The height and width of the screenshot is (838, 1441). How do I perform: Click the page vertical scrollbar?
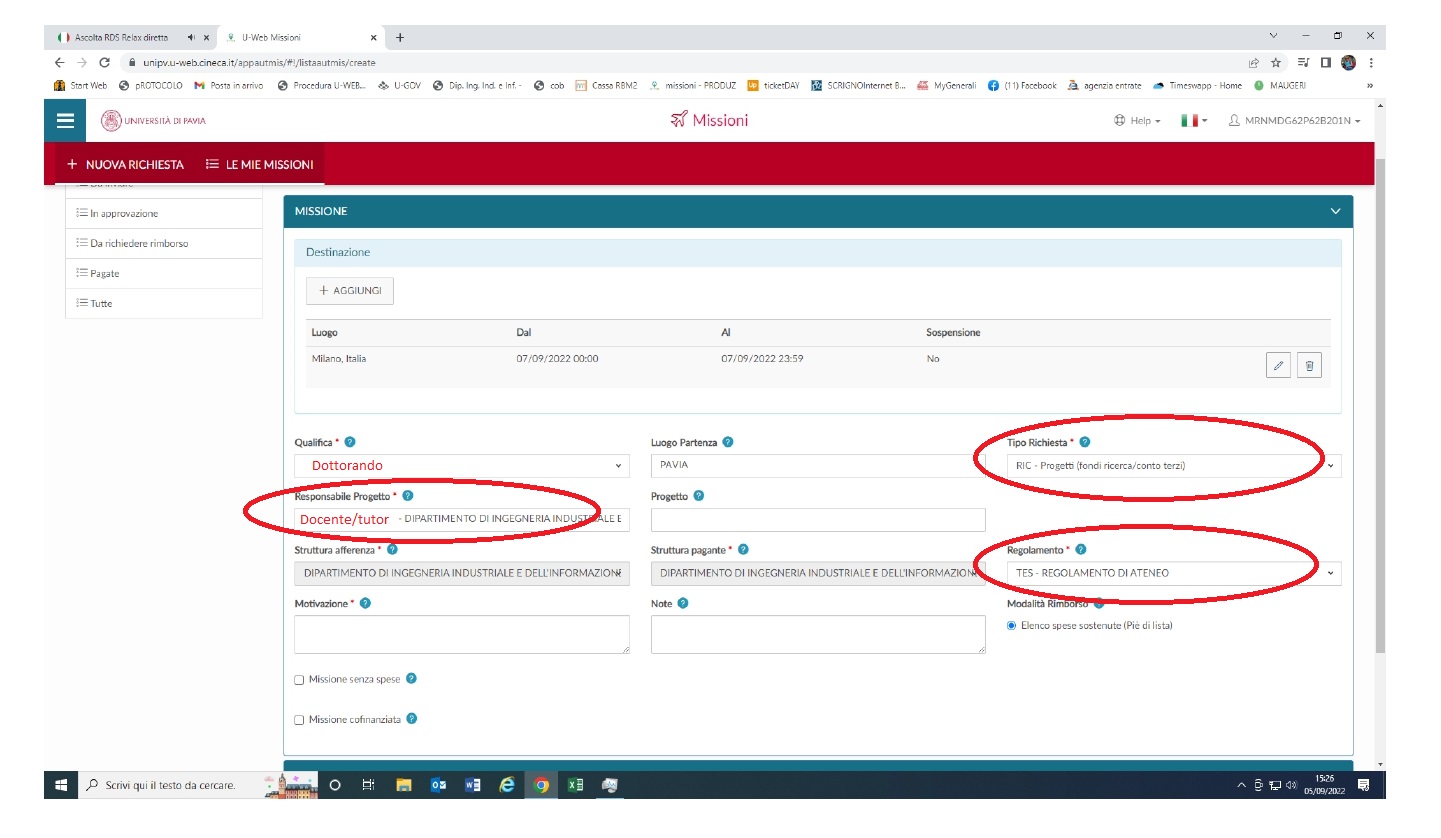(x=1381, y=400)
